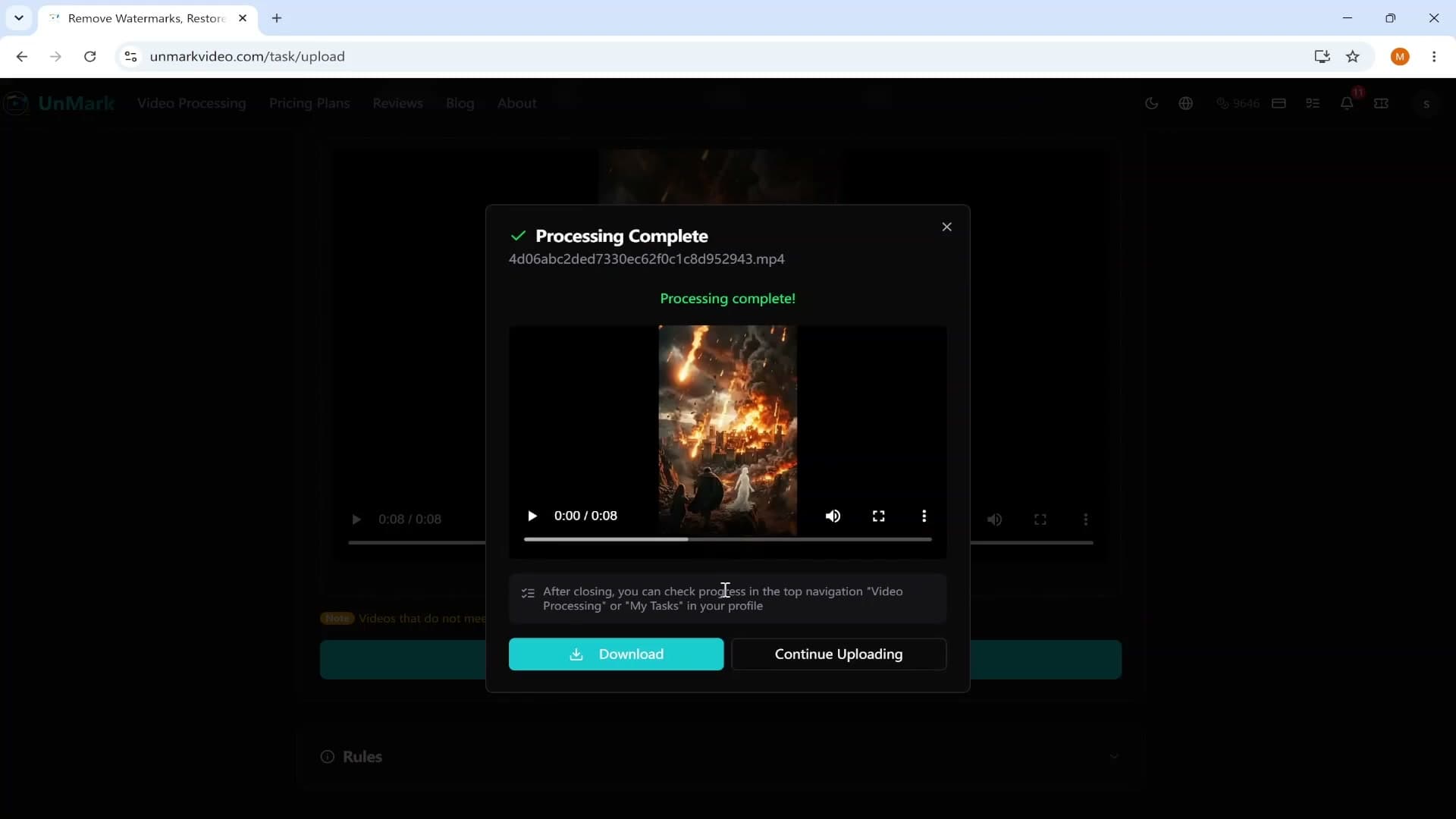Install the app from the address bar
Screen dimensions: 1456x819
1322,56
